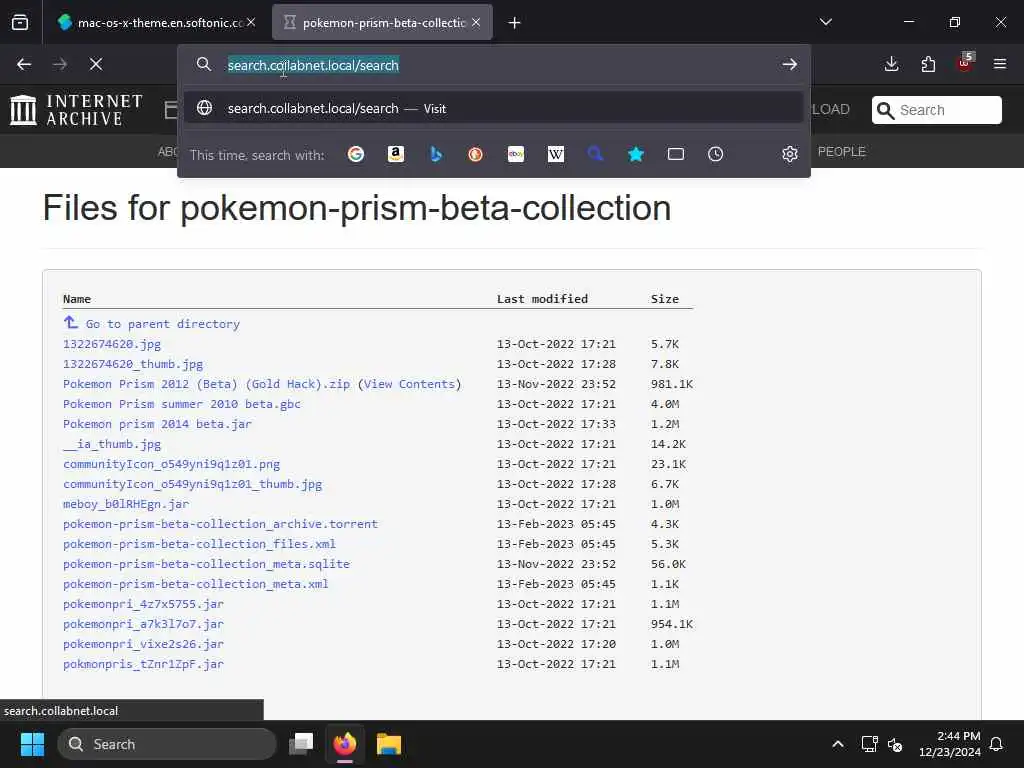Open the Windows Start menu
Screen dimensions: 1024x768
click(x=32, y=744)
